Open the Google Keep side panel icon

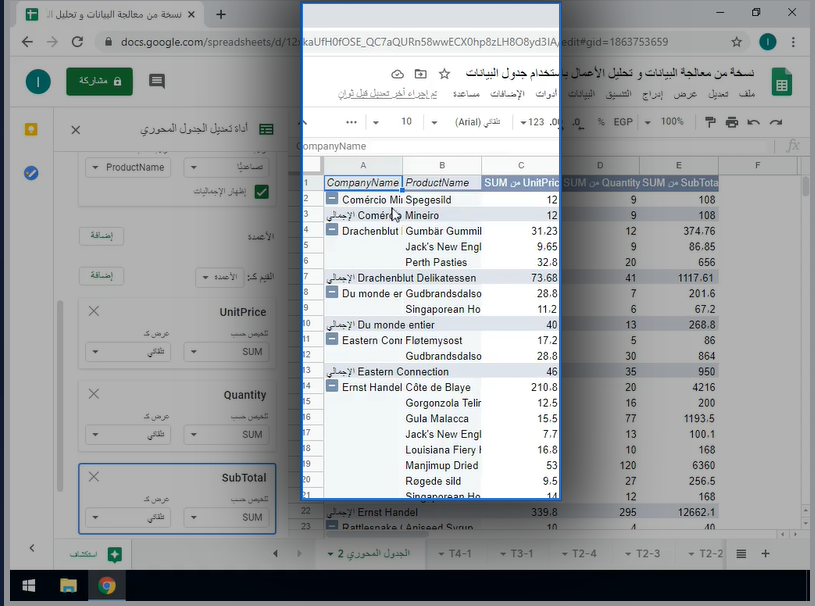click(x=31, y=129)
